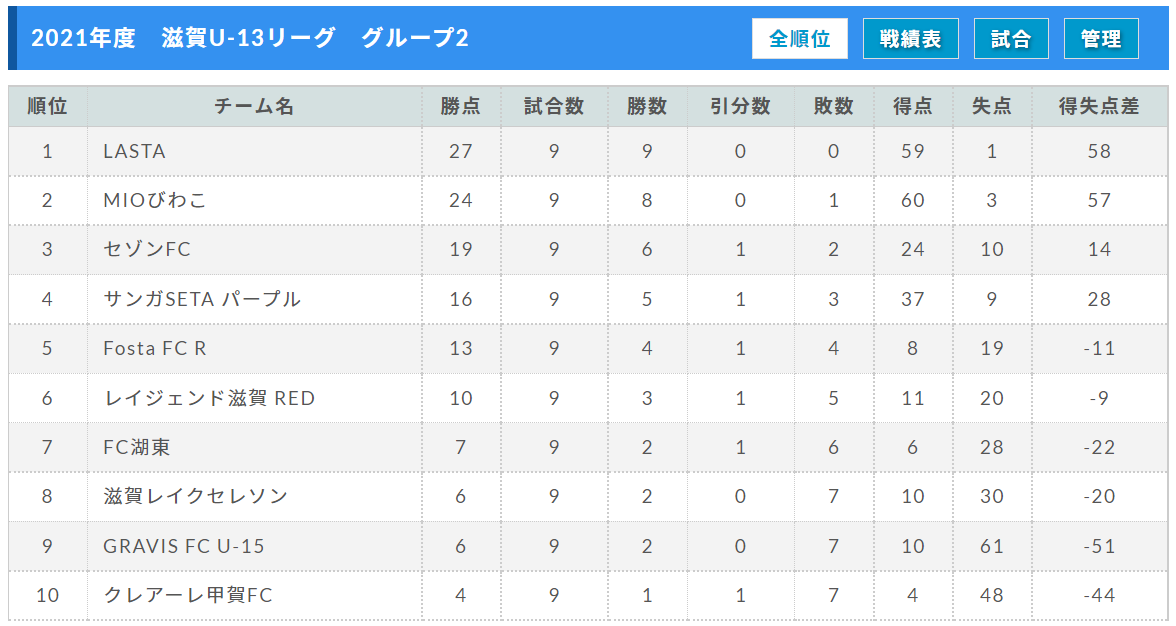Select レイジェンド滋賀 RED team row
The height and width of the screenshot is (626, 1176).
[x=588, y=397]
